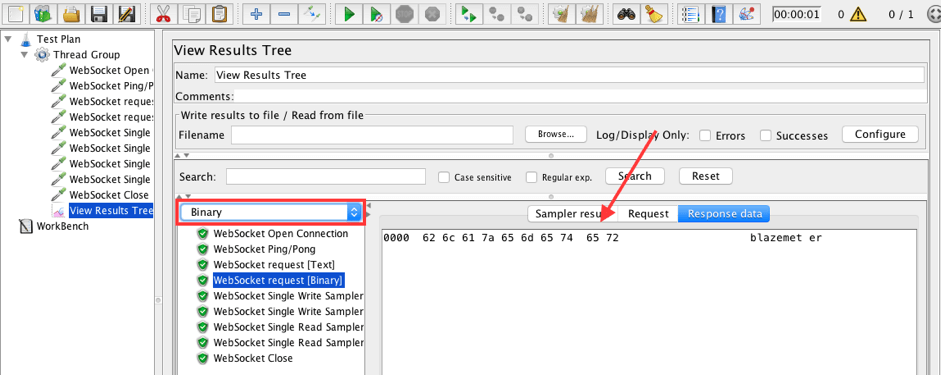Click the Browse... button
This screenshot has width=941, height=375.
tap(556, 134)
